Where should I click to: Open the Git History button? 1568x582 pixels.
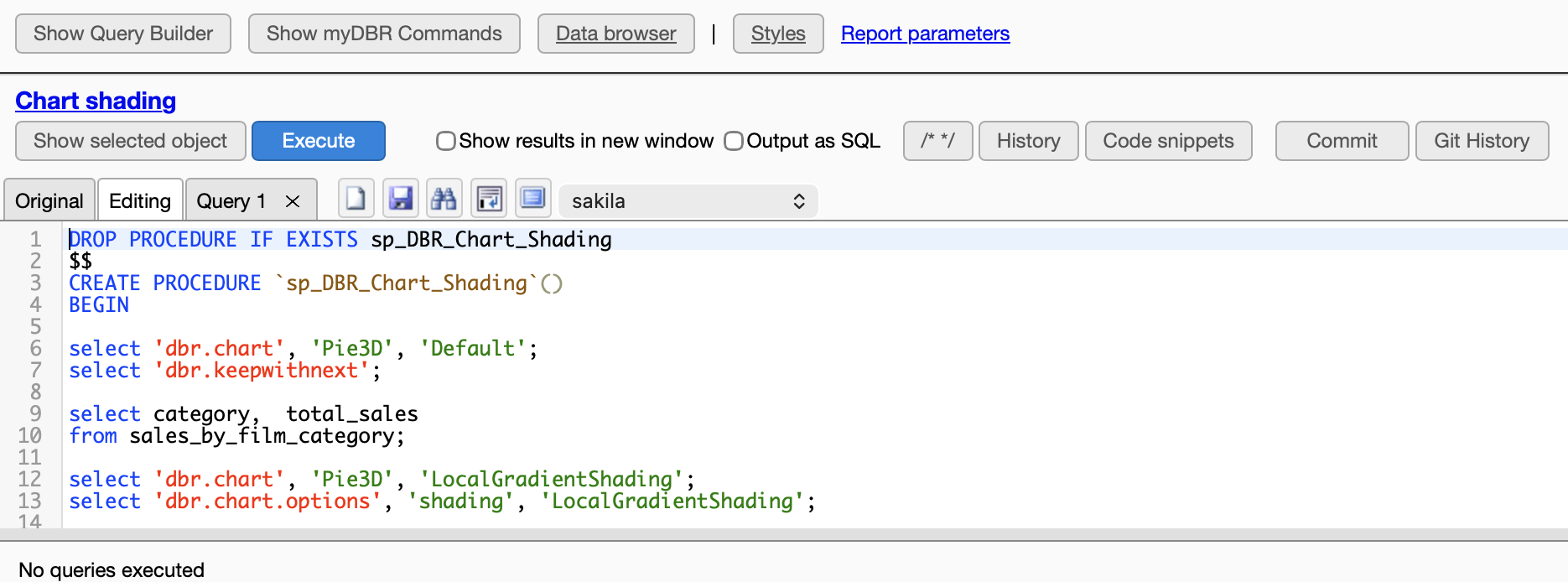click(1482, 141)
